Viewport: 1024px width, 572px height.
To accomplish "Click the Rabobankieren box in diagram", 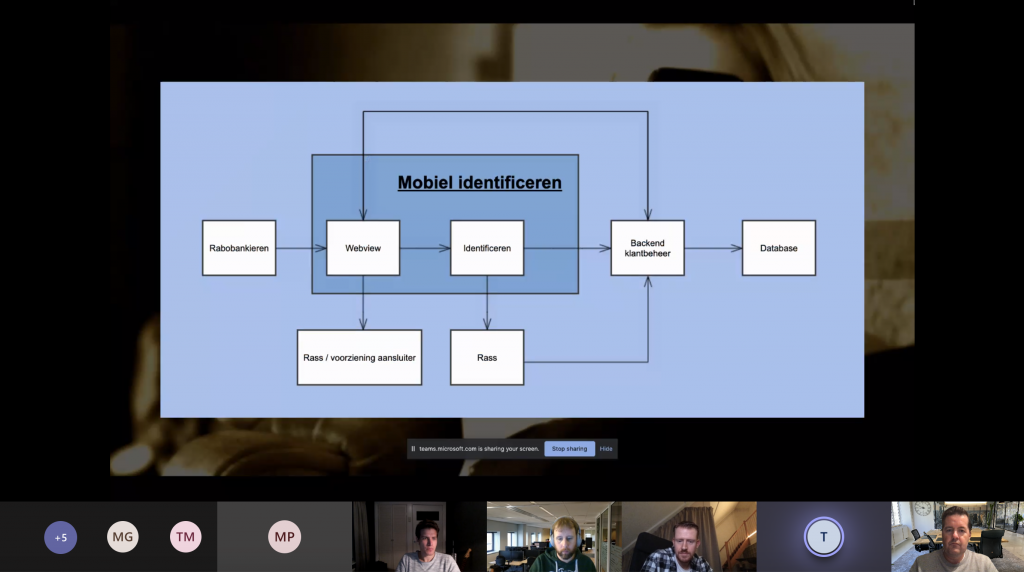I will tap(239, 248).
